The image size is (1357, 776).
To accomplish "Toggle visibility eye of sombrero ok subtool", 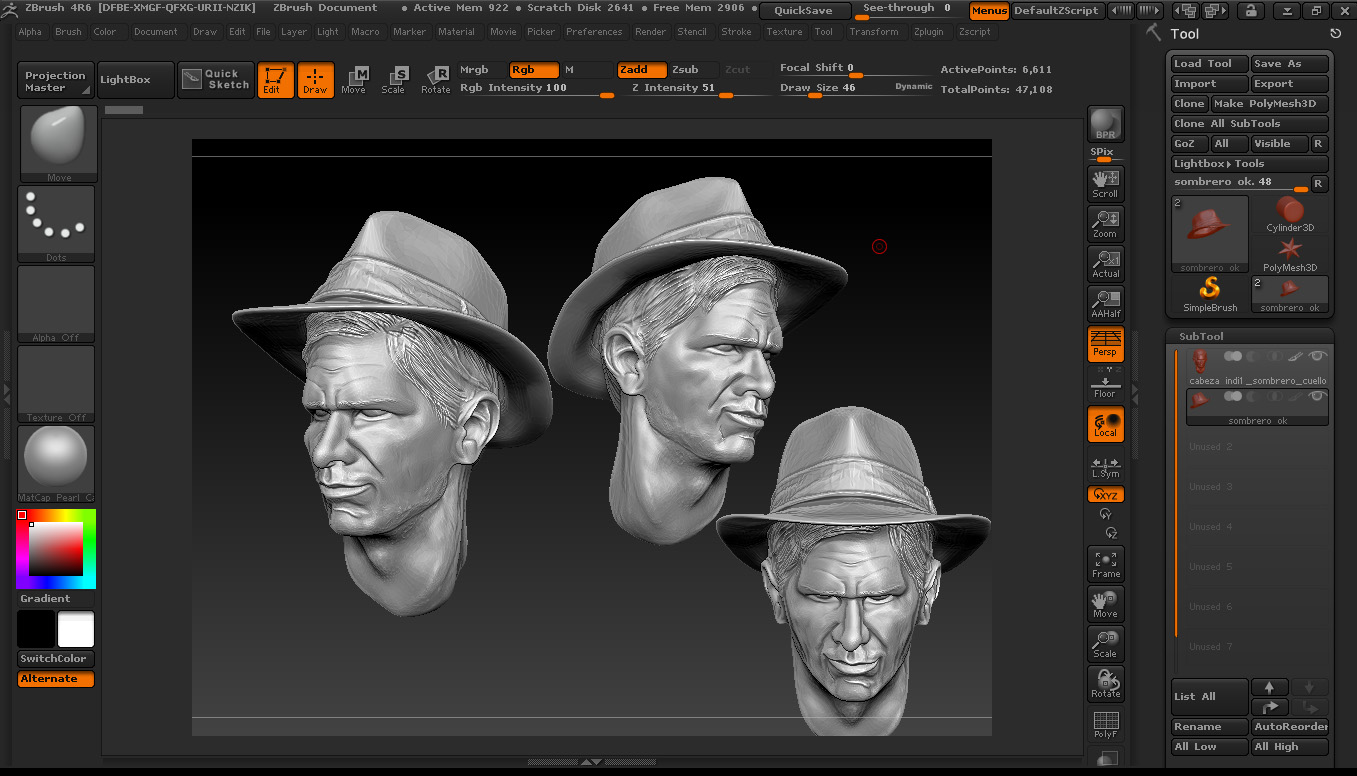I will (x=1318, y=396).
